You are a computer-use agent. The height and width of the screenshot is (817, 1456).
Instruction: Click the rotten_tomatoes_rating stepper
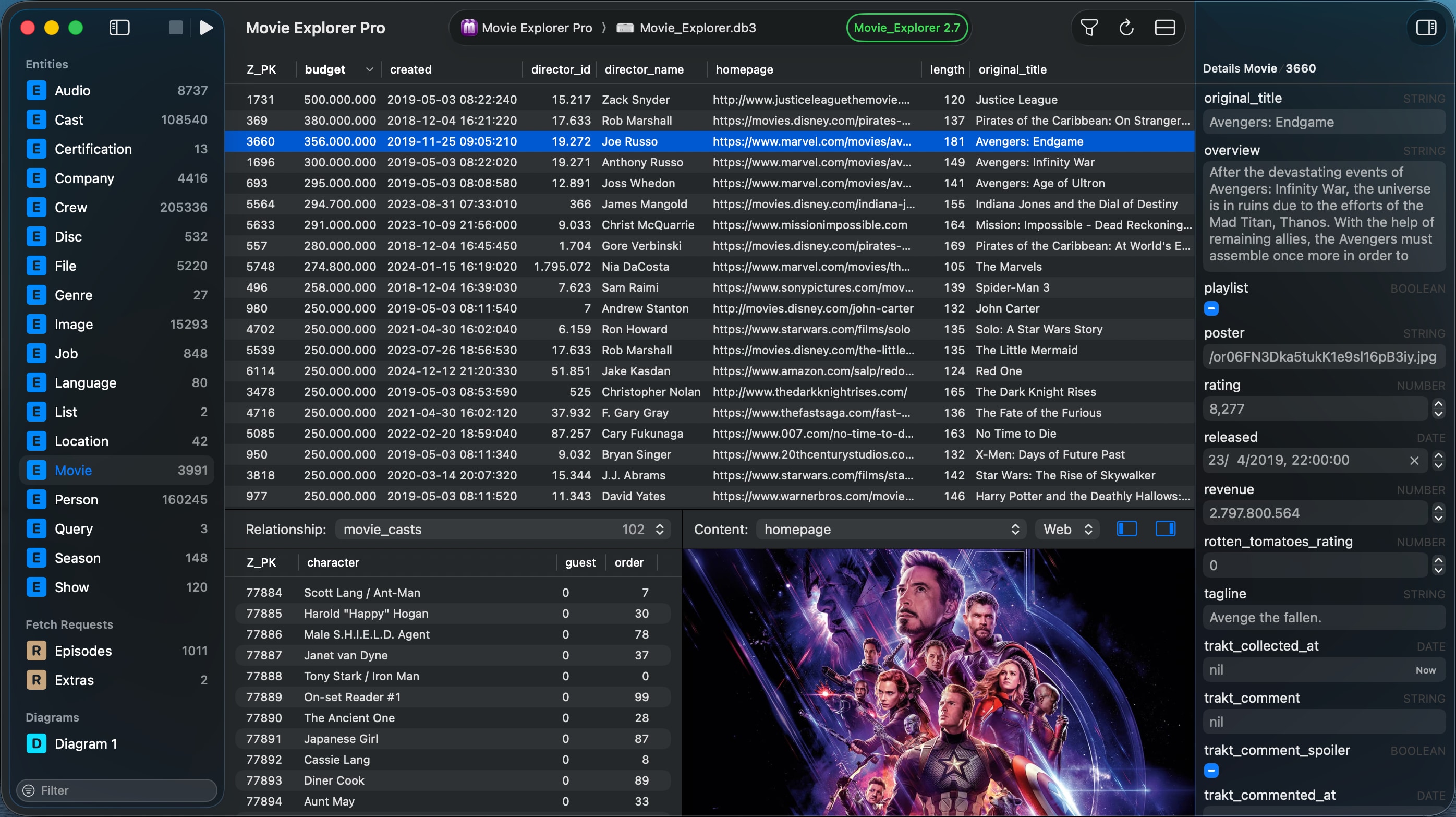pos(1438,566)
